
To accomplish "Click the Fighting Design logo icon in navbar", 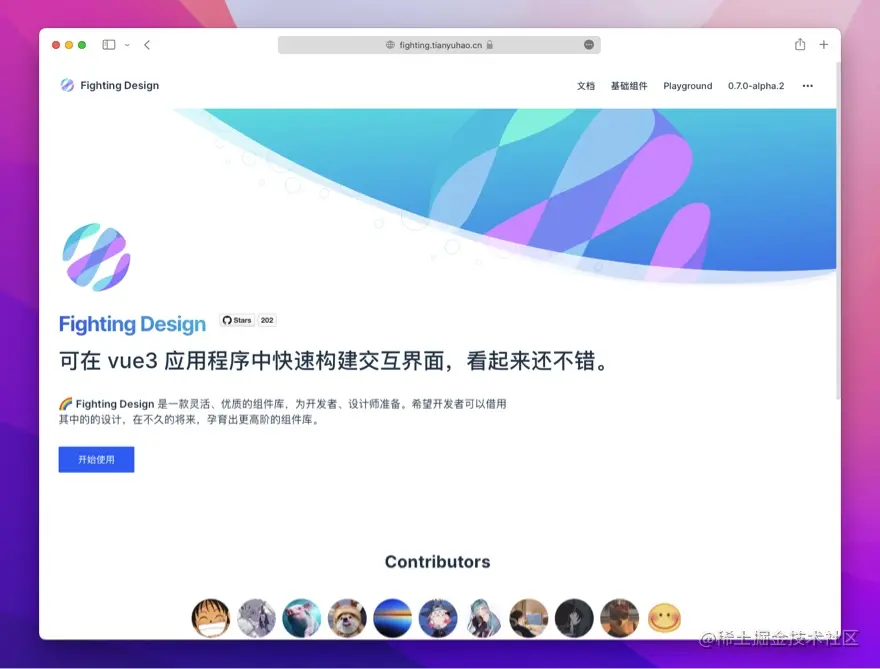I will [65, 85].
